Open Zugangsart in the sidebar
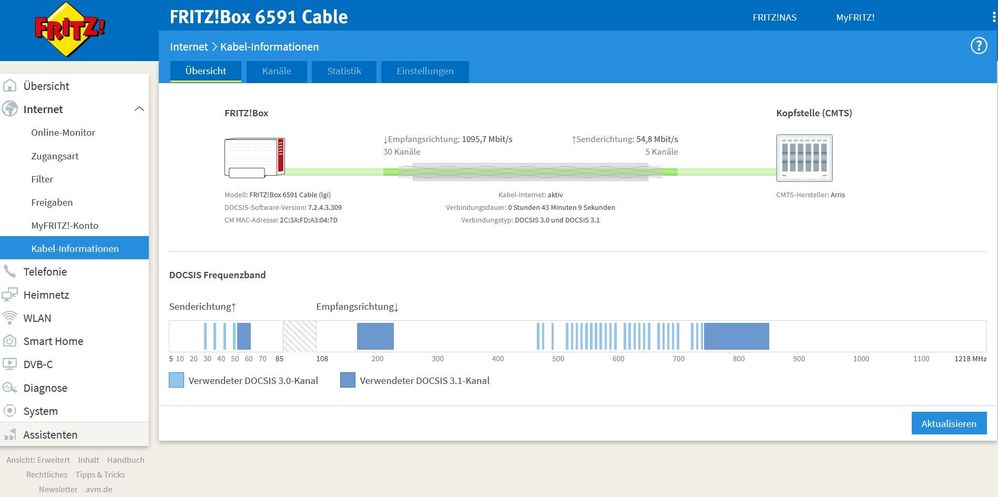This screenshot has height=497, width=998. [55, 156]
